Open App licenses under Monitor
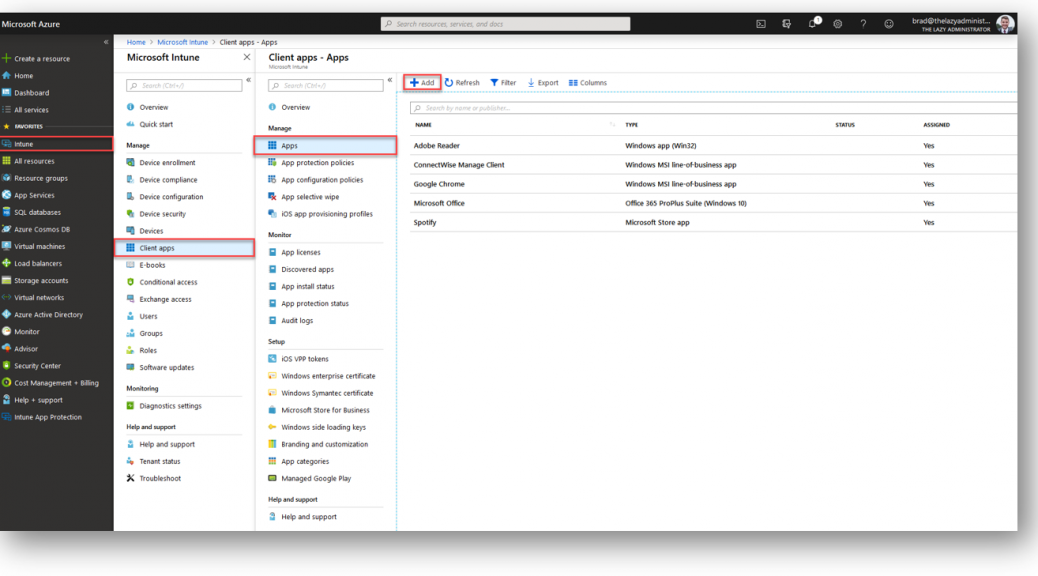 coord(301,252)
